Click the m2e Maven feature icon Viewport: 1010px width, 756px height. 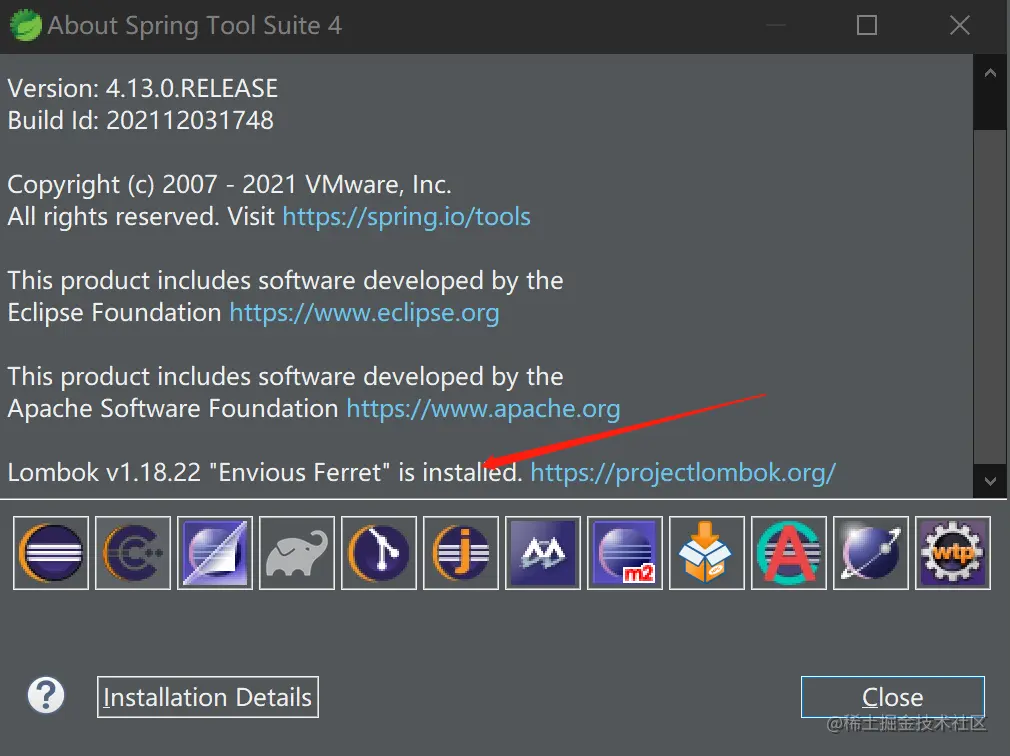click(x=625, y=553)
